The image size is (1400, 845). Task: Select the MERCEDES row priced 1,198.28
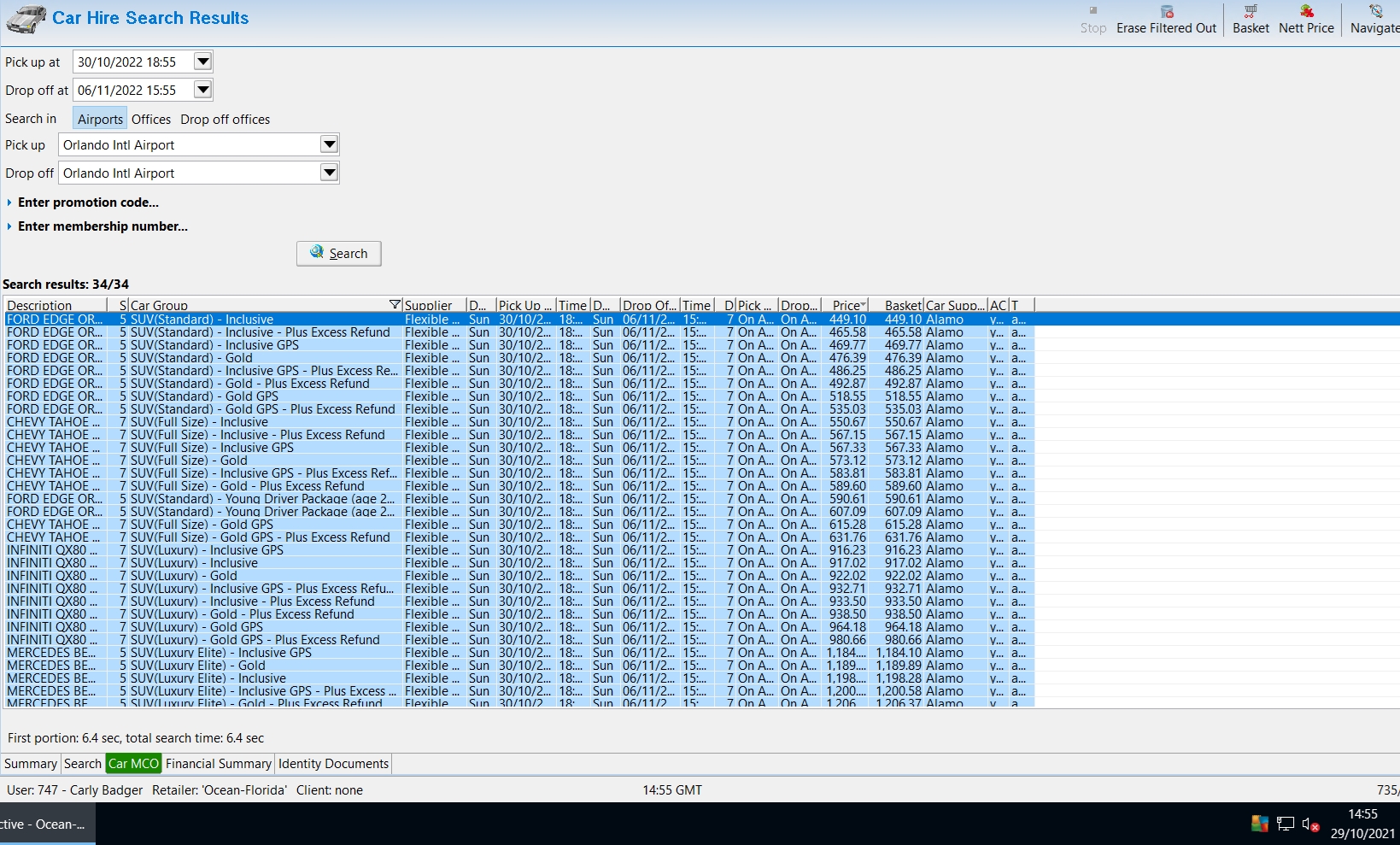coord(519,678)
